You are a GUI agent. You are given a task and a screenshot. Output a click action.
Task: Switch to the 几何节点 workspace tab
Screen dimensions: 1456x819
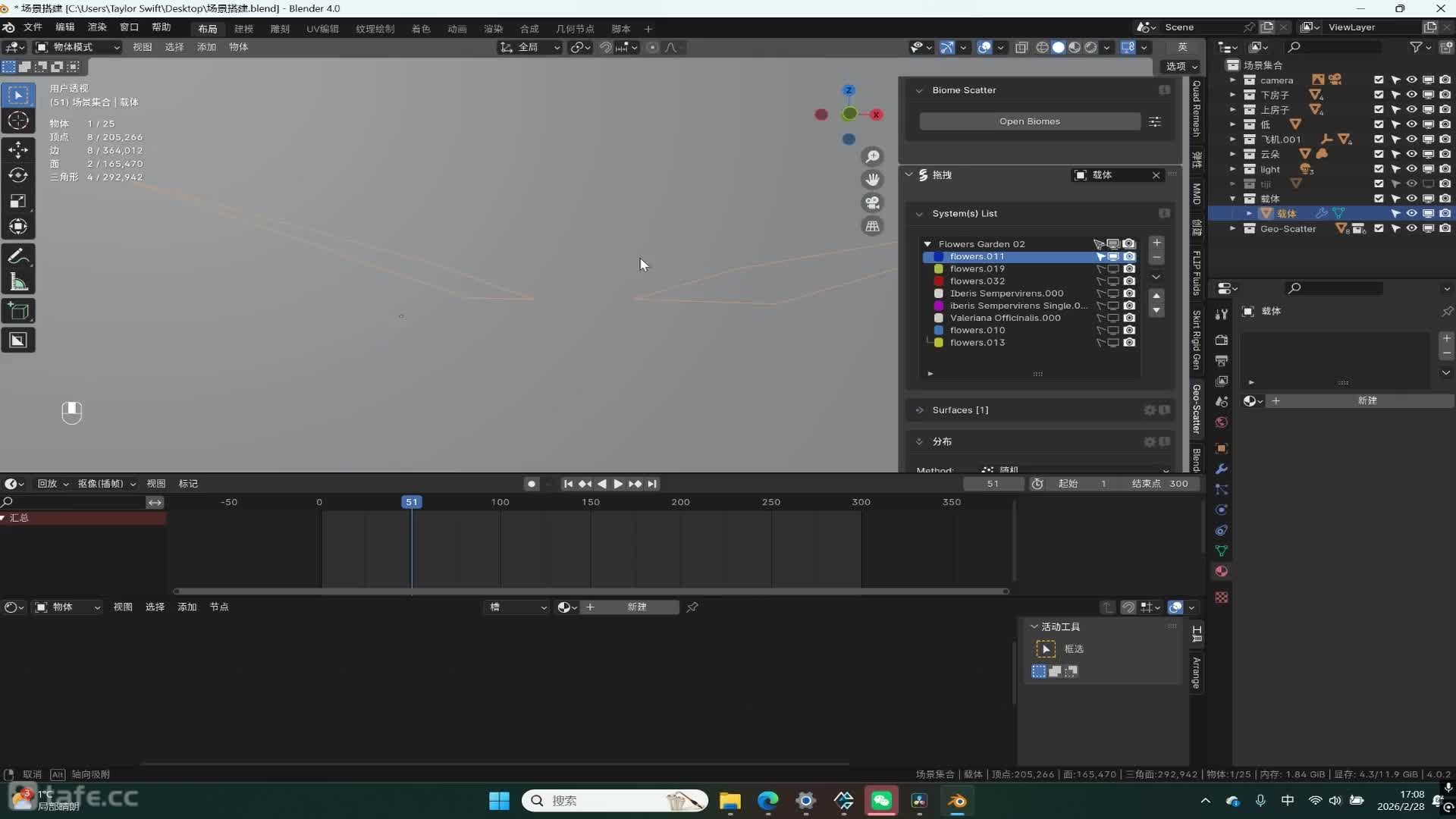(575, 29)
